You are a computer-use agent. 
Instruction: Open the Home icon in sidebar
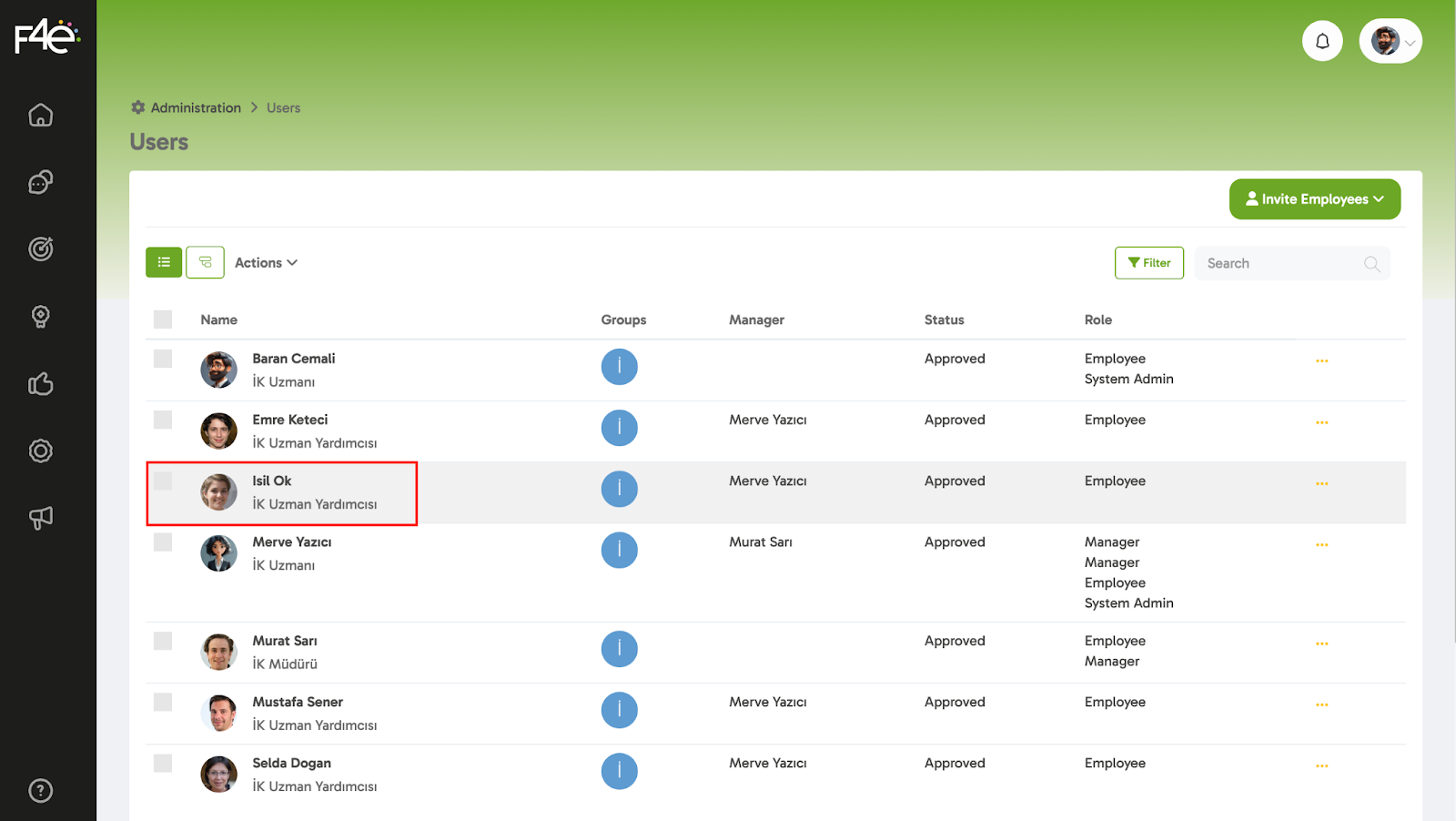point(41,116)
